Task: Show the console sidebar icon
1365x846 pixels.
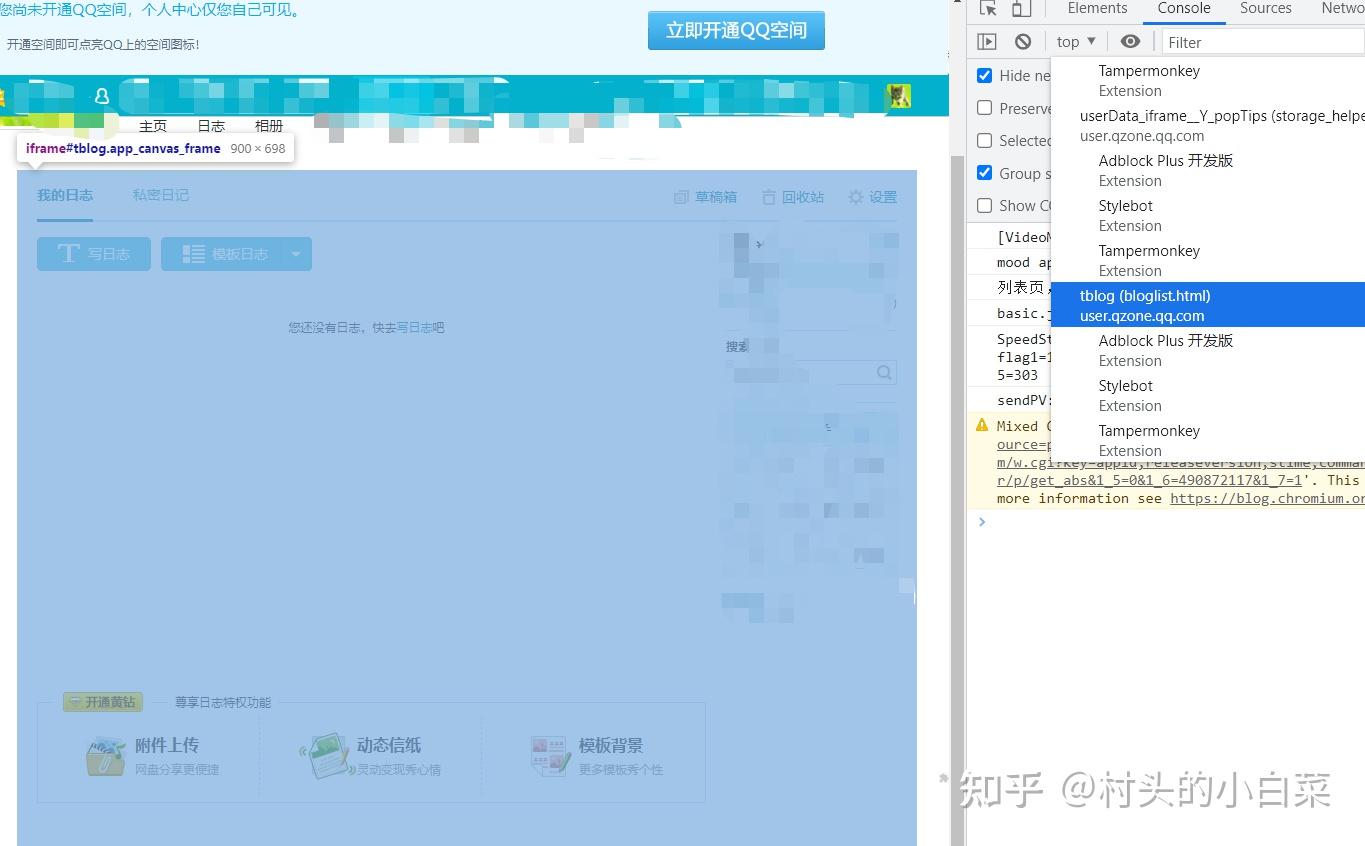Action: pyautogui.click(x=987, y=42)
